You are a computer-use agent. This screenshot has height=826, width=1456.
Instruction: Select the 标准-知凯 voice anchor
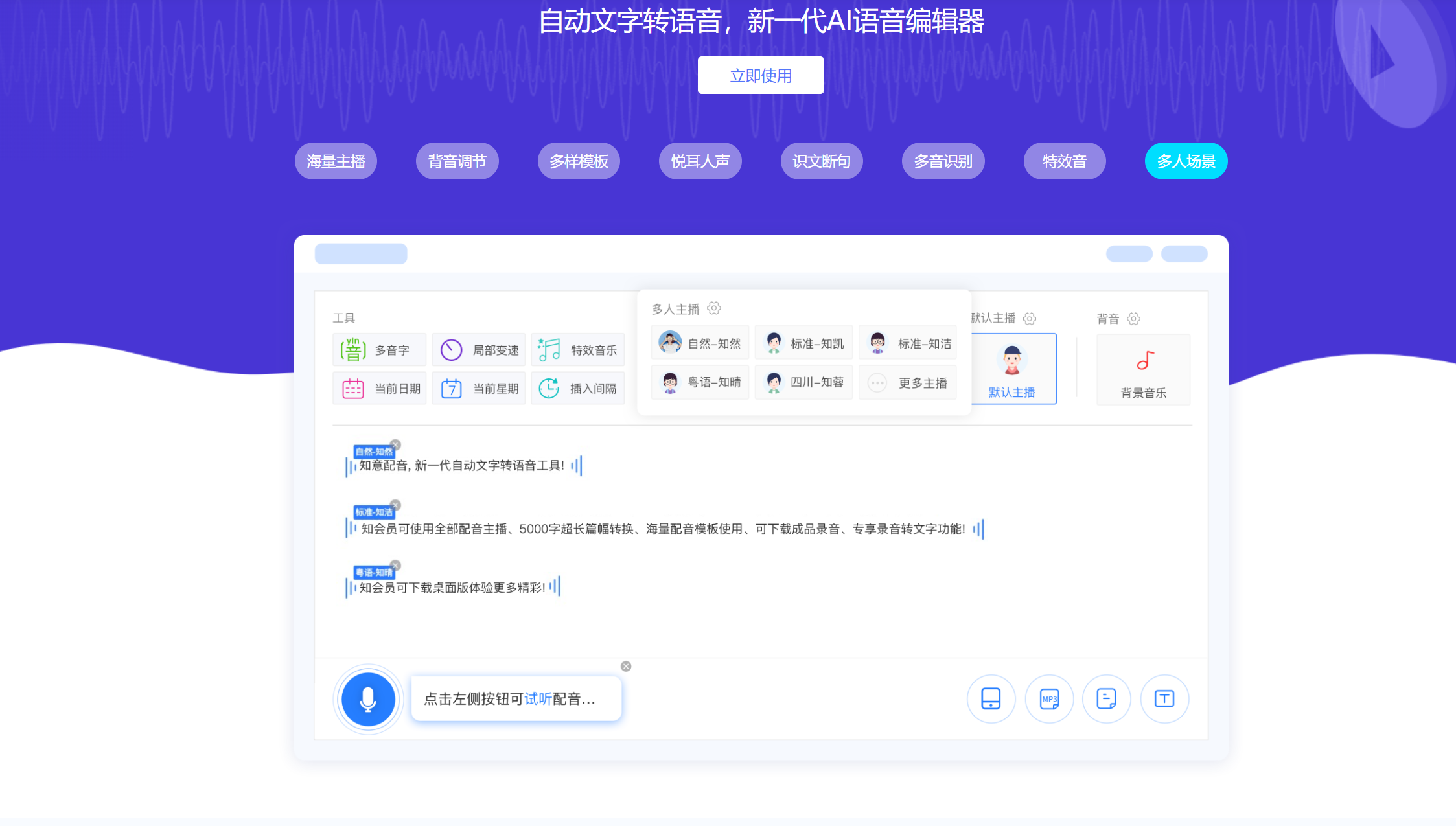803,342
